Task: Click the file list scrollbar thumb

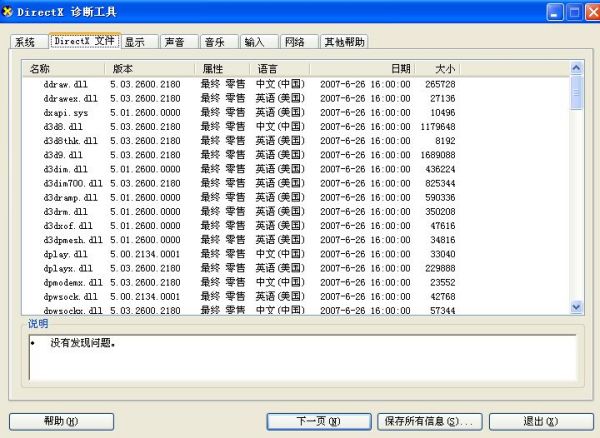Action: point(576,93)
